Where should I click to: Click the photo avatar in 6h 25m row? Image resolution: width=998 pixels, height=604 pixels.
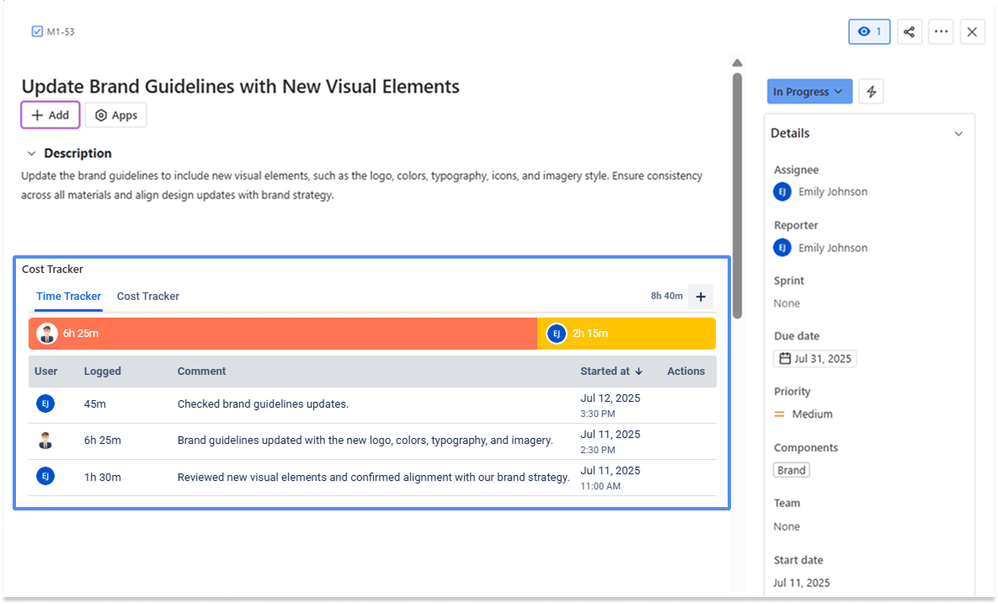45,440
